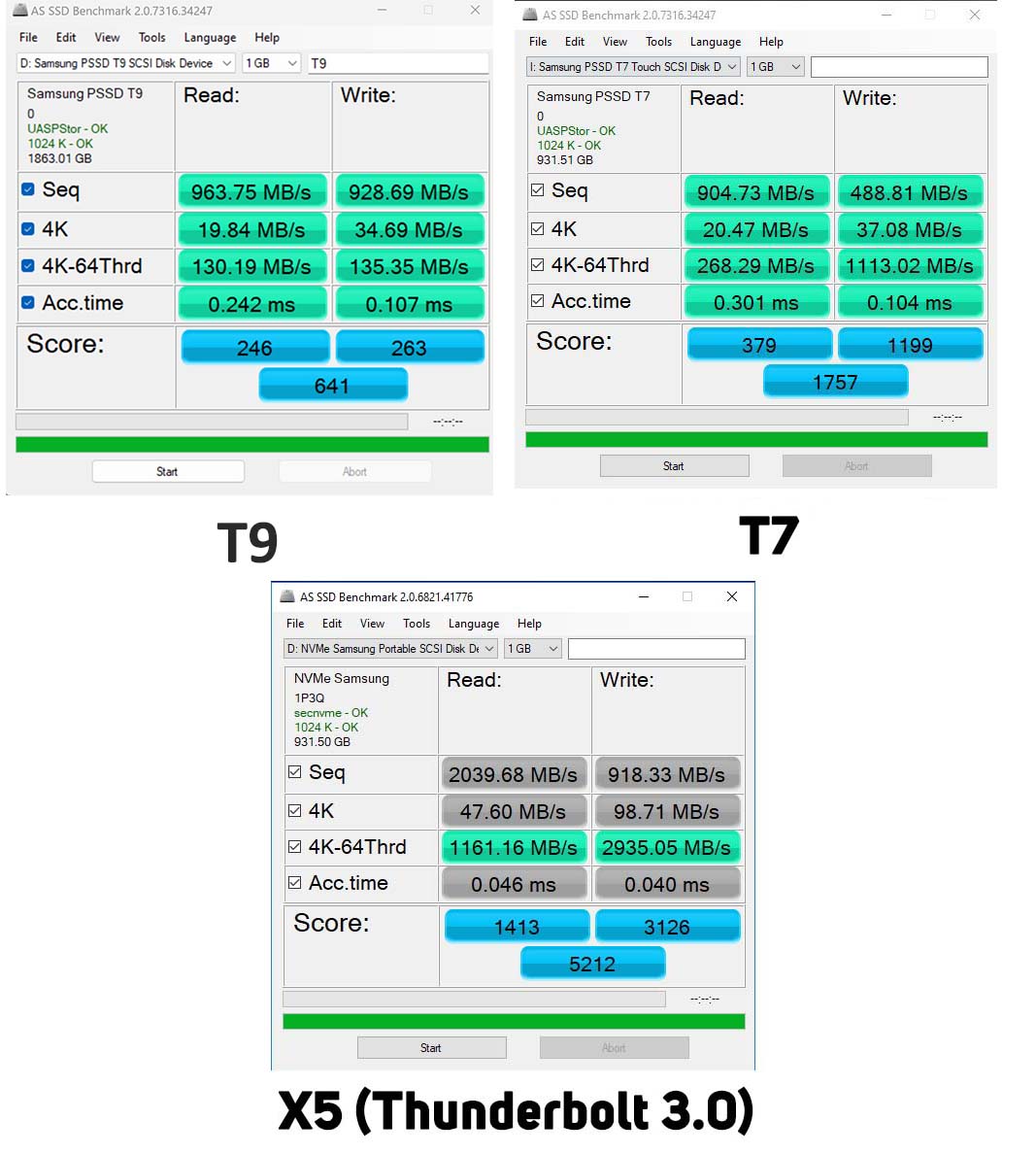Click the green progress bar in T7 window
This screenshot has height=1154, width=1036.
coord(756,439)
